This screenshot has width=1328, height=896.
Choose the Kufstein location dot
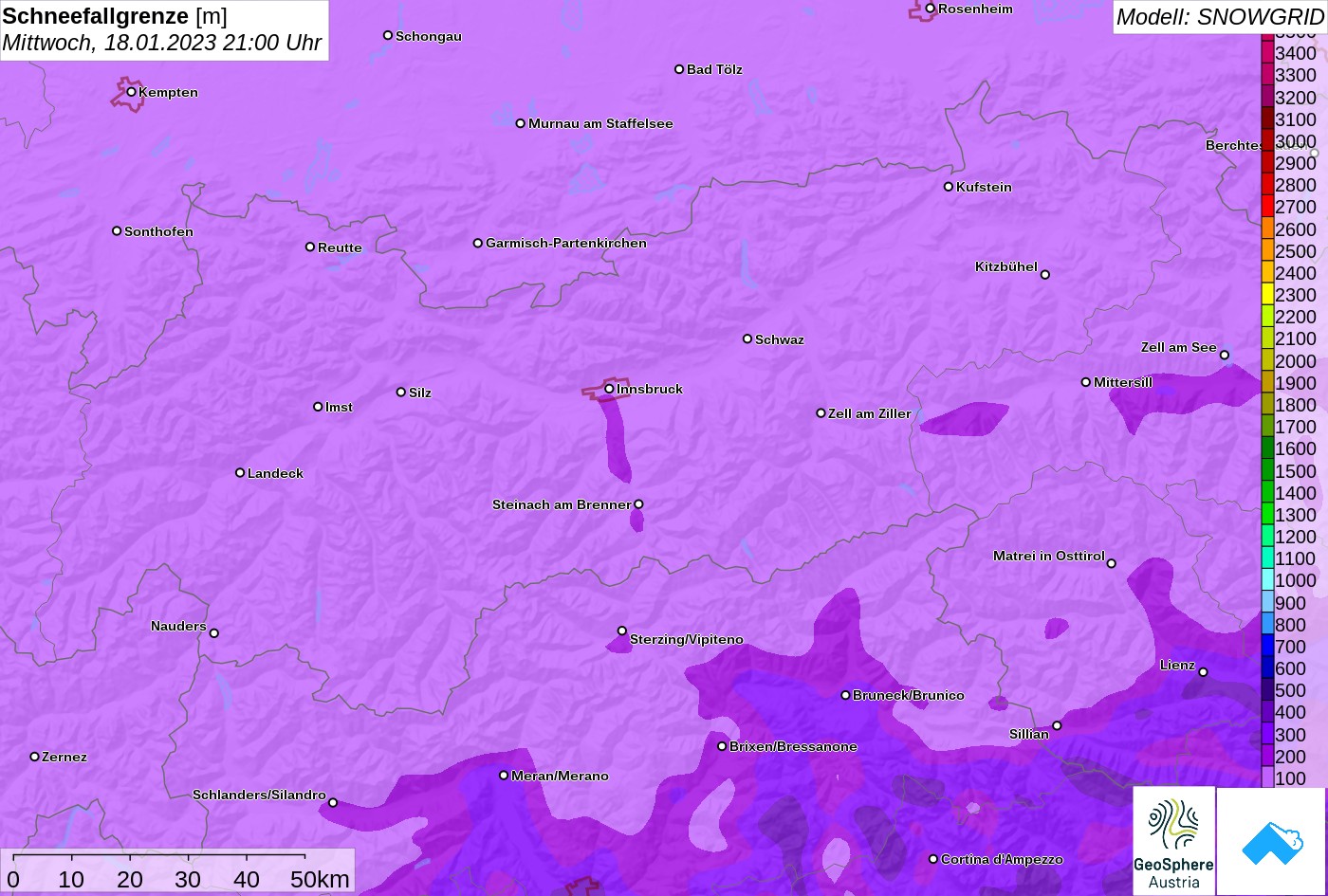(x=949, y=187)
